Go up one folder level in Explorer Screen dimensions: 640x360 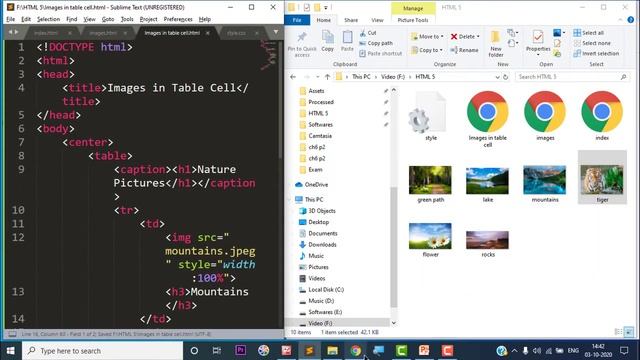tap(327, 77)
